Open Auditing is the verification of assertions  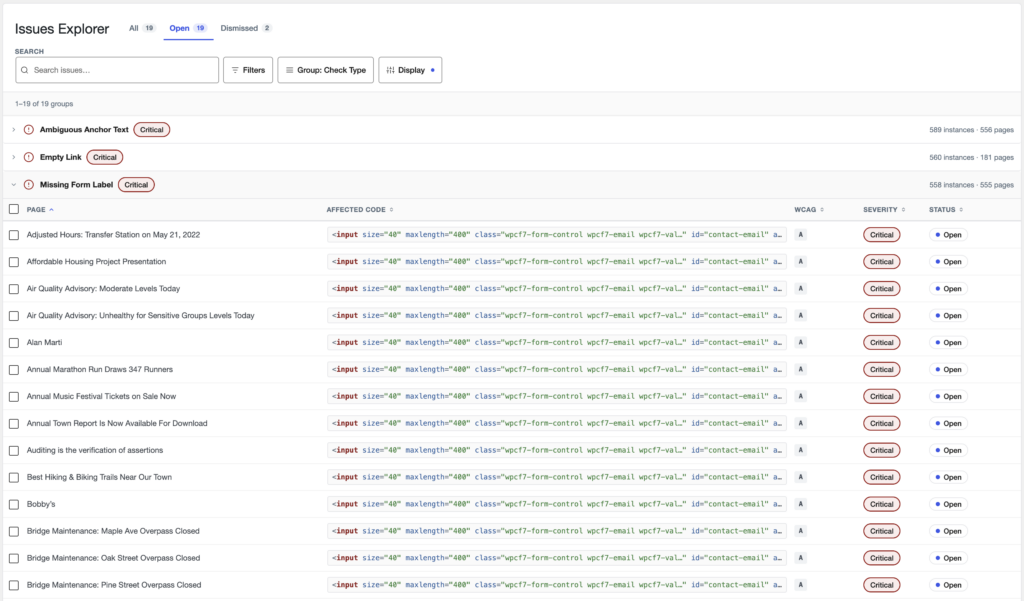95,450
